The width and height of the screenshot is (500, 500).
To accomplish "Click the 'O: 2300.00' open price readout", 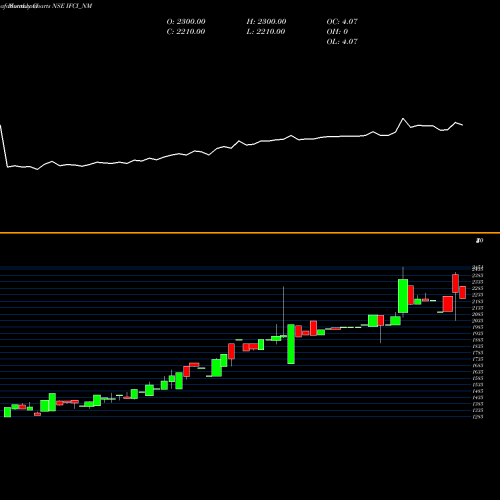I will 186,22.
